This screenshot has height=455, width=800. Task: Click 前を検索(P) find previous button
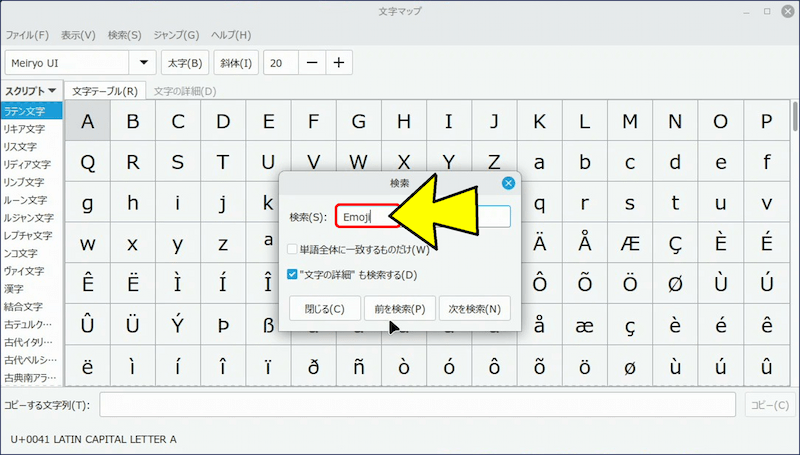[395, 308]
